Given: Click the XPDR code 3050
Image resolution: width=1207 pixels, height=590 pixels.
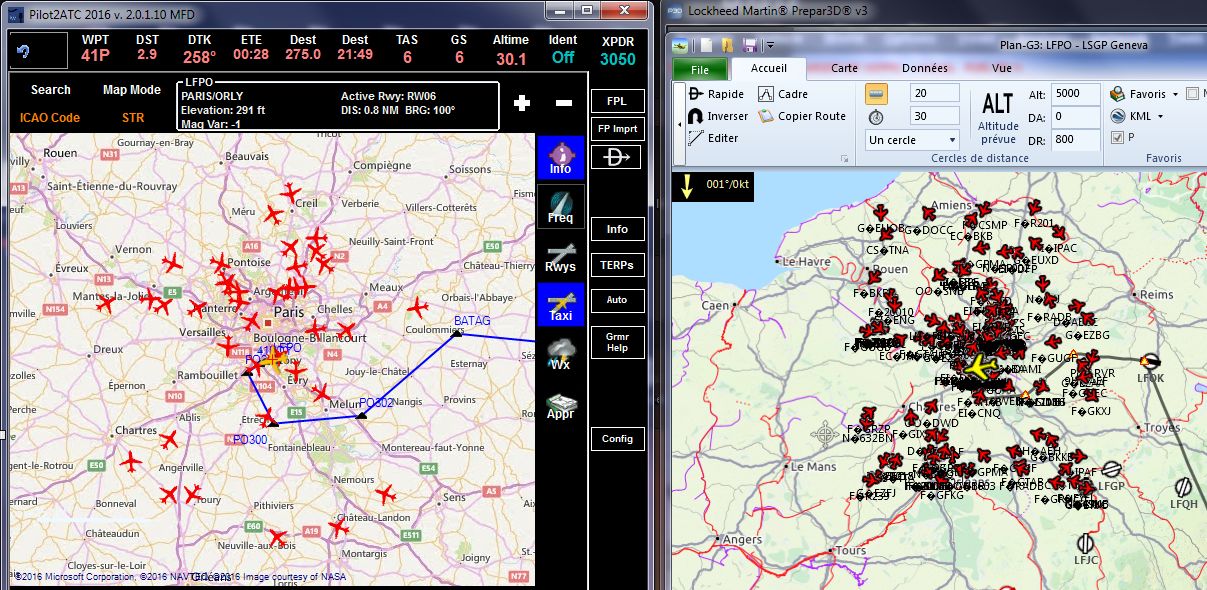Looking at the screenshot, I should [x=617, y=59].
